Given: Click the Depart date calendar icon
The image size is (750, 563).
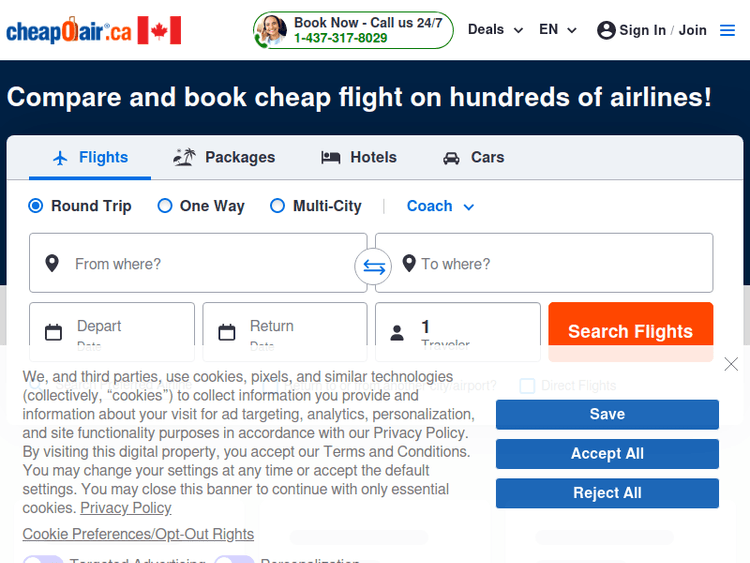Looking at the screenshot, I should pos(54,332).
